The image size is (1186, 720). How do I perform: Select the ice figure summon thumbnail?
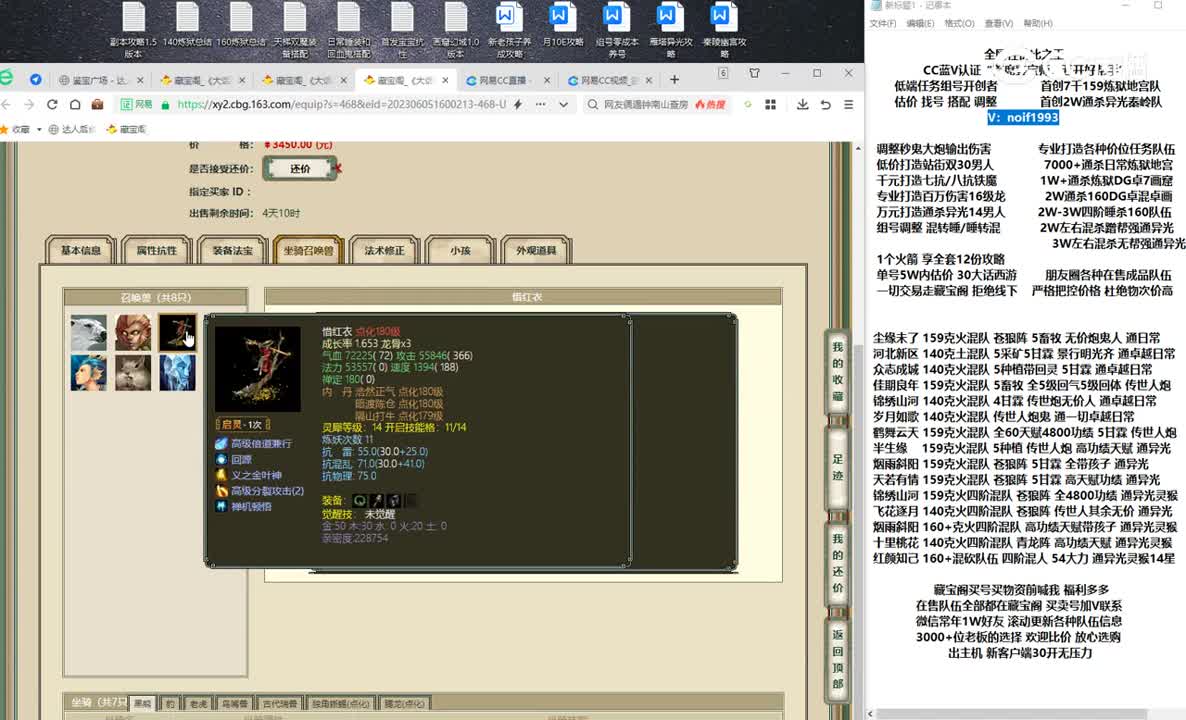coord(178,373)
